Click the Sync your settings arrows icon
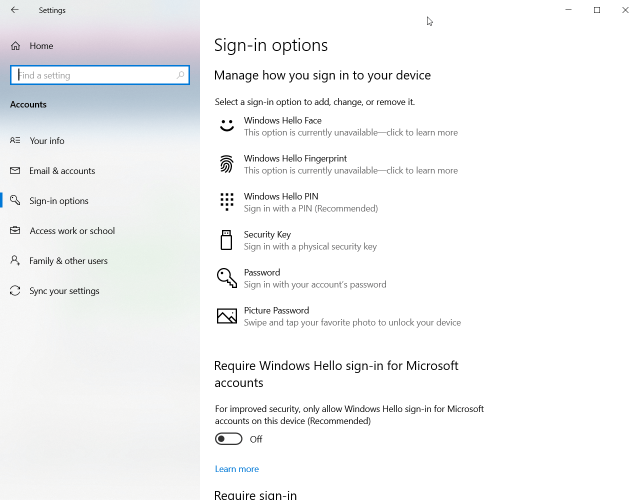Viewport: 640px width, 500px height. 15,291
